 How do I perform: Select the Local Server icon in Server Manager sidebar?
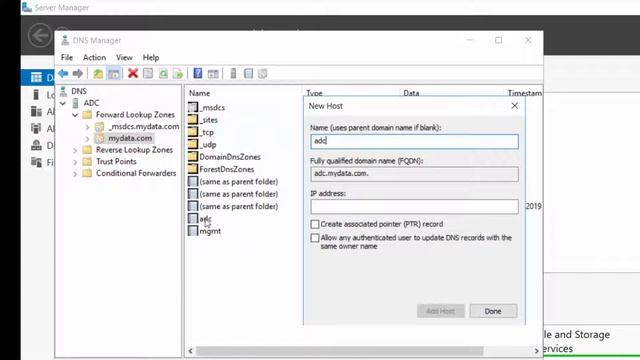tap(36, 95)
